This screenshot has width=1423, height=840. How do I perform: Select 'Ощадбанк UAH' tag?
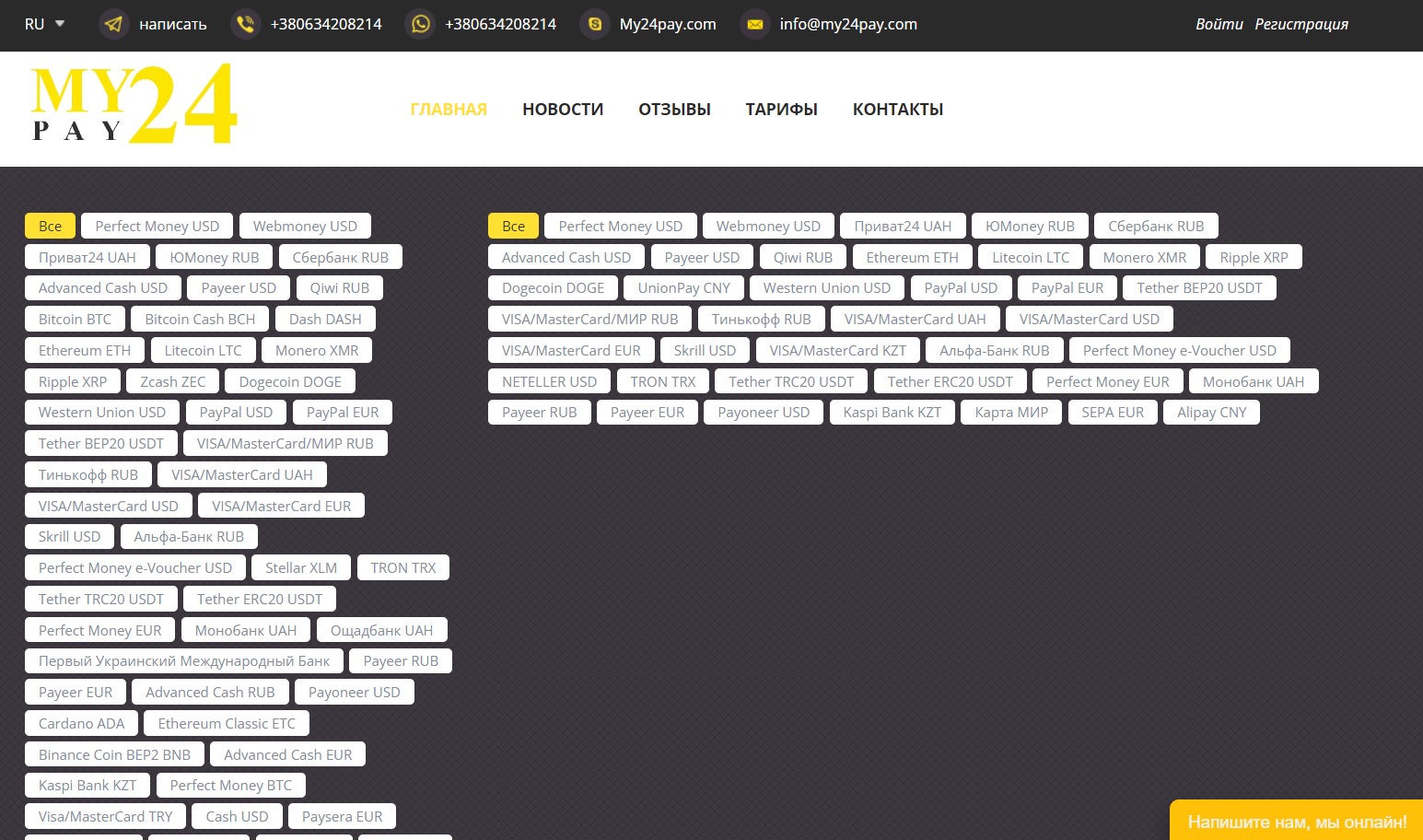381,631
